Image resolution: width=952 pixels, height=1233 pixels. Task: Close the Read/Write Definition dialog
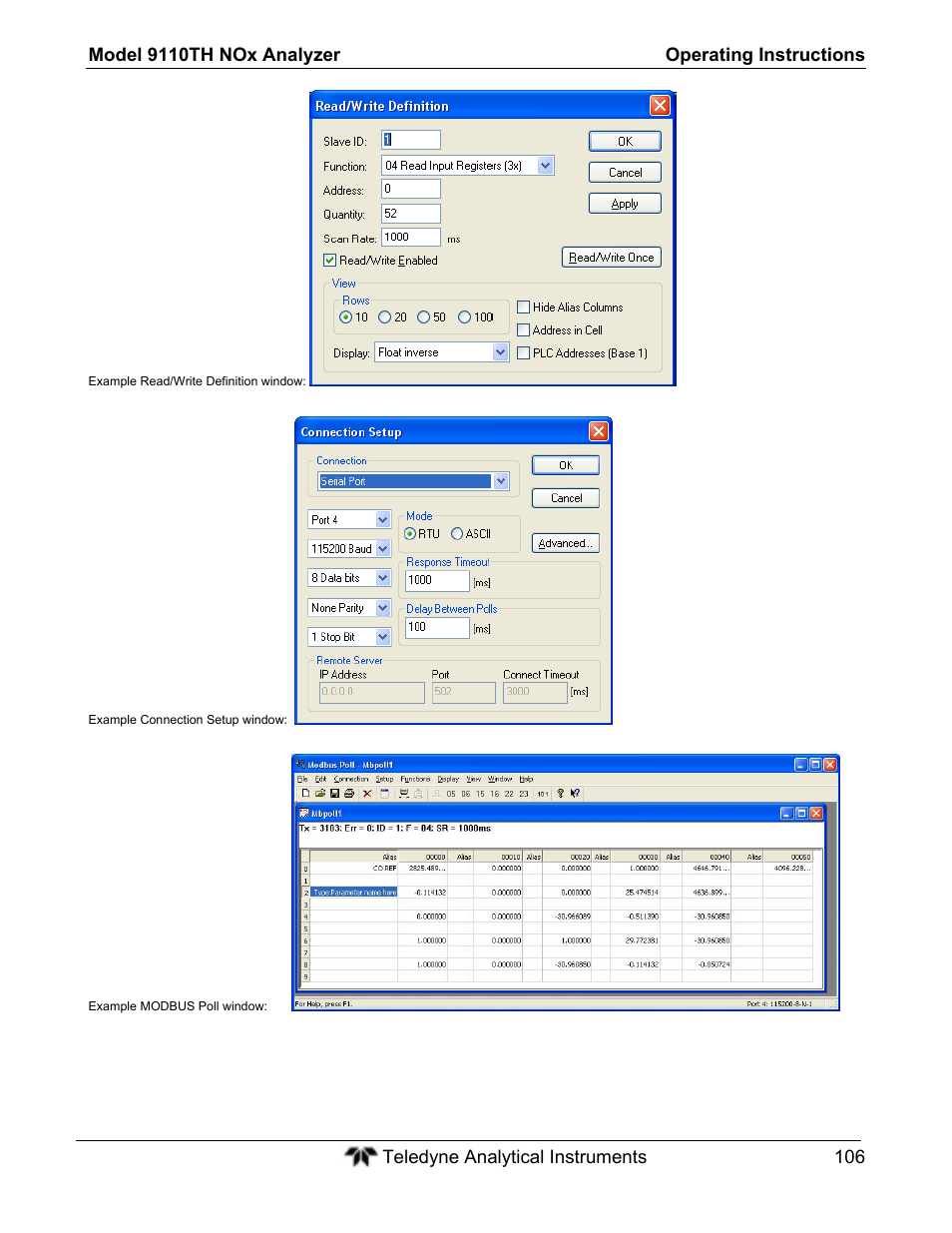[x=660, y=105]
